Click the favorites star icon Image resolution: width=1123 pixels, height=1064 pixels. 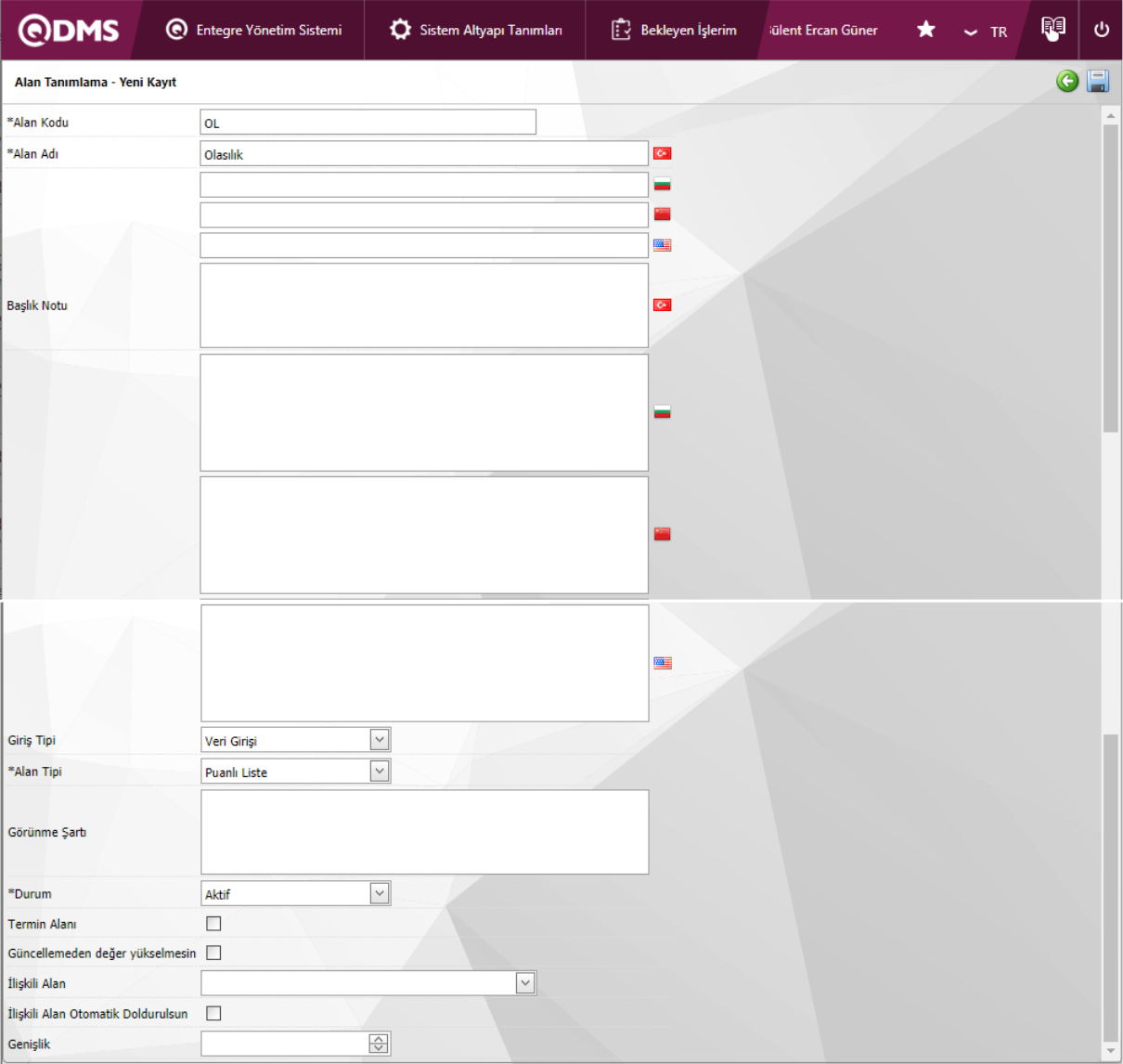click(925, 30)
